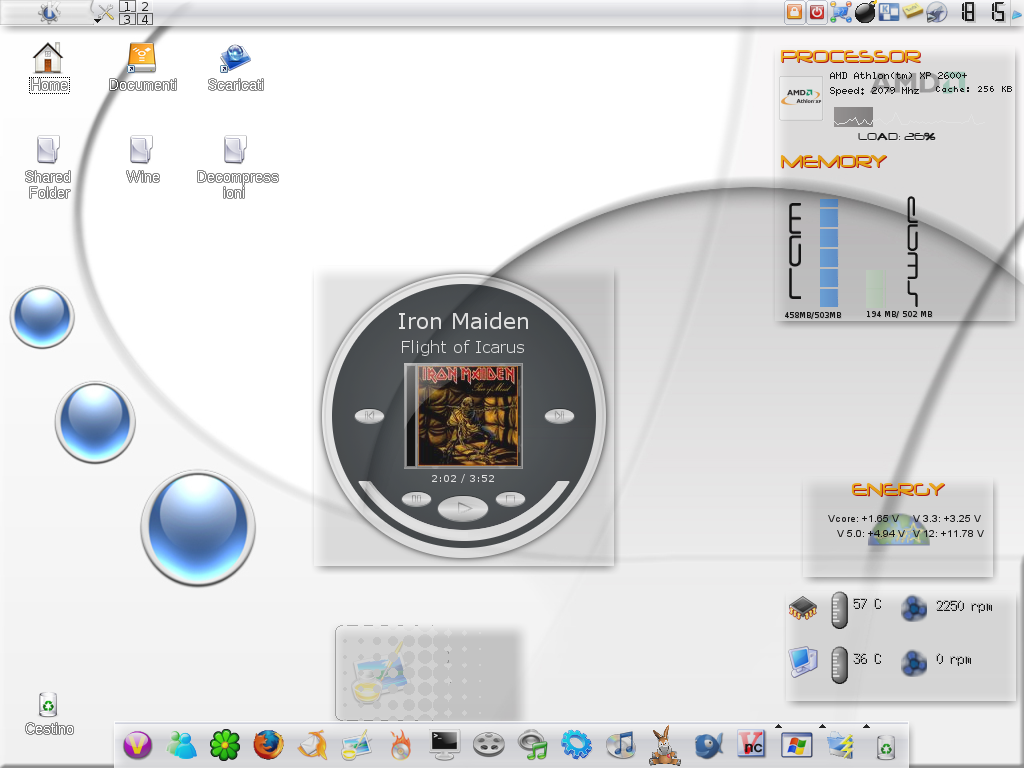Viewport: 1024px width, 768px height.
Task: Pause playback in the music widget
Action: click(x=416, y=499)
